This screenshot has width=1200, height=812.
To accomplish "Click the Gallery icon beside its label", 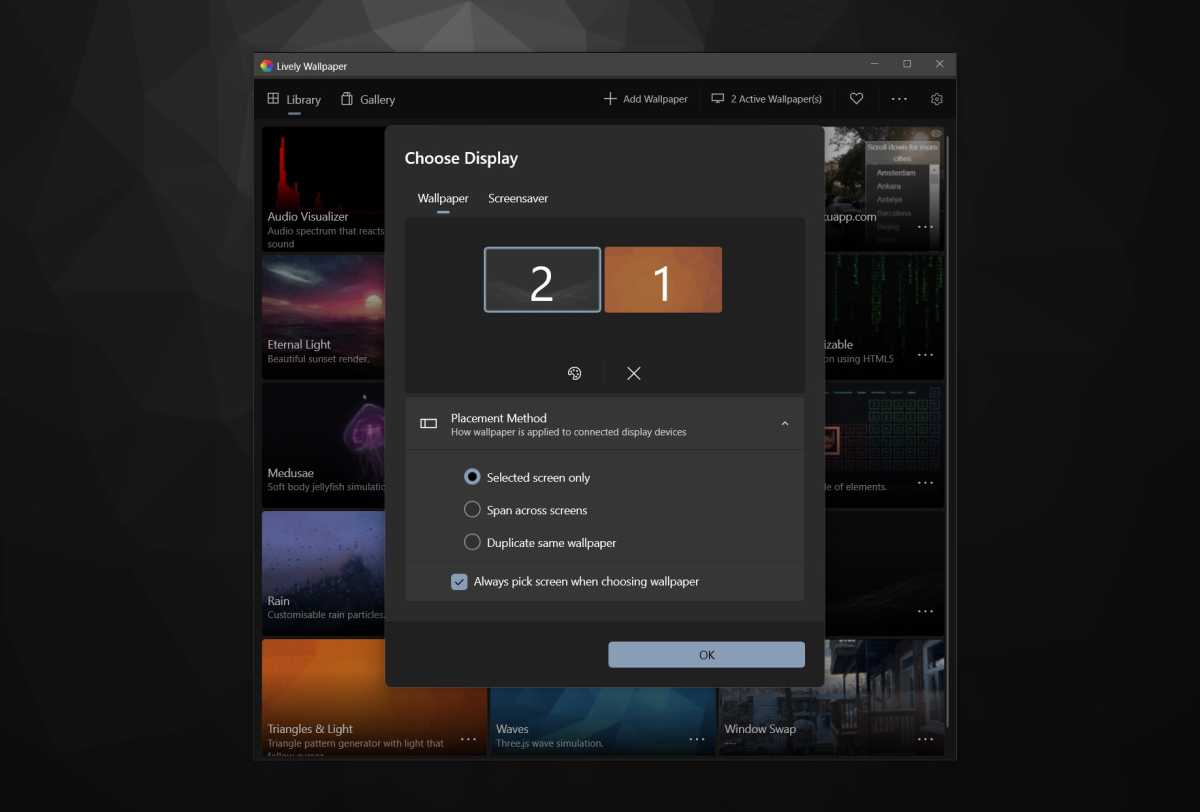I will 347,99.
